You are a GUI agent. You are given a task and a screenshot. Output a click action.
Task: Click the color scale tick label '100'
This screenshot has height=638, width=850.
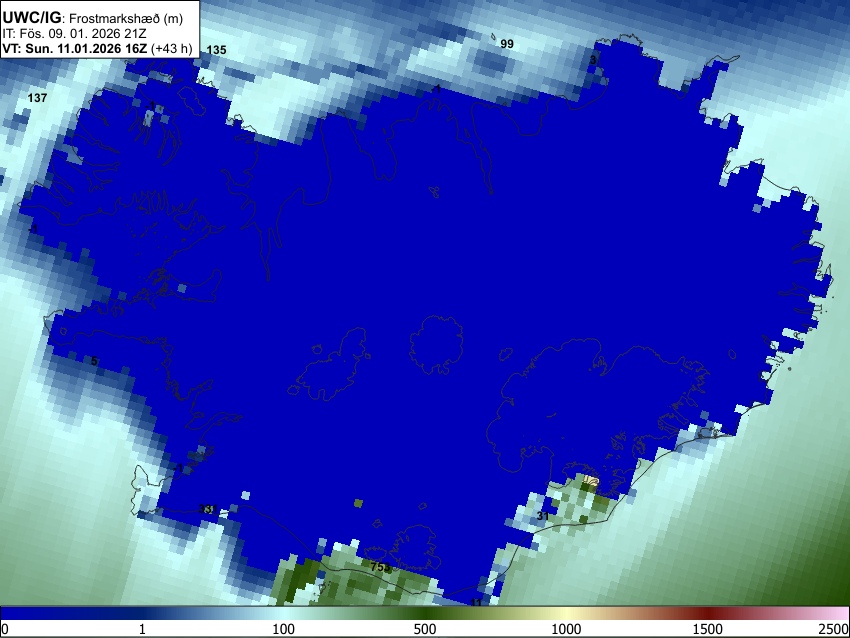[x=284, y=629]
